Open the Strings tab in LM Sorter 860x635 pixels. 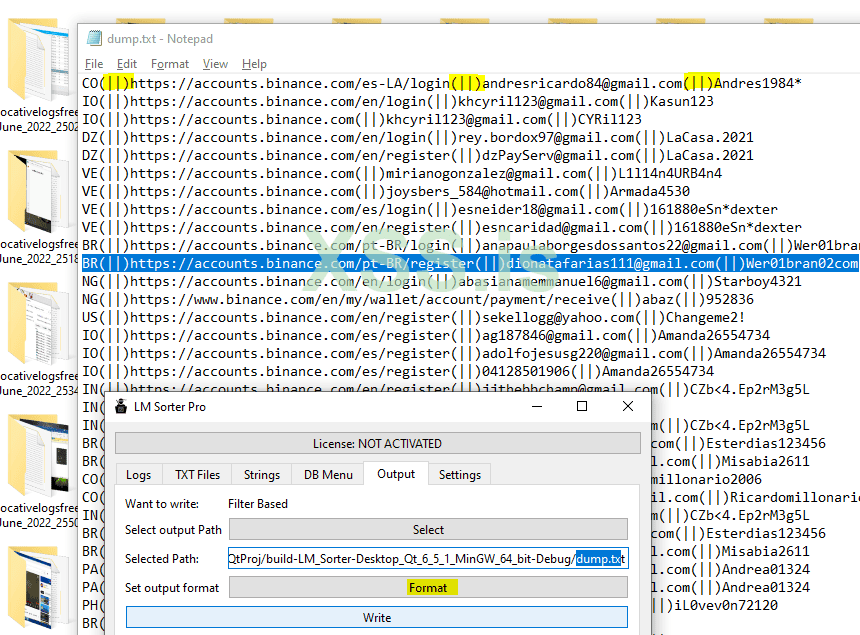coord(262,475)
